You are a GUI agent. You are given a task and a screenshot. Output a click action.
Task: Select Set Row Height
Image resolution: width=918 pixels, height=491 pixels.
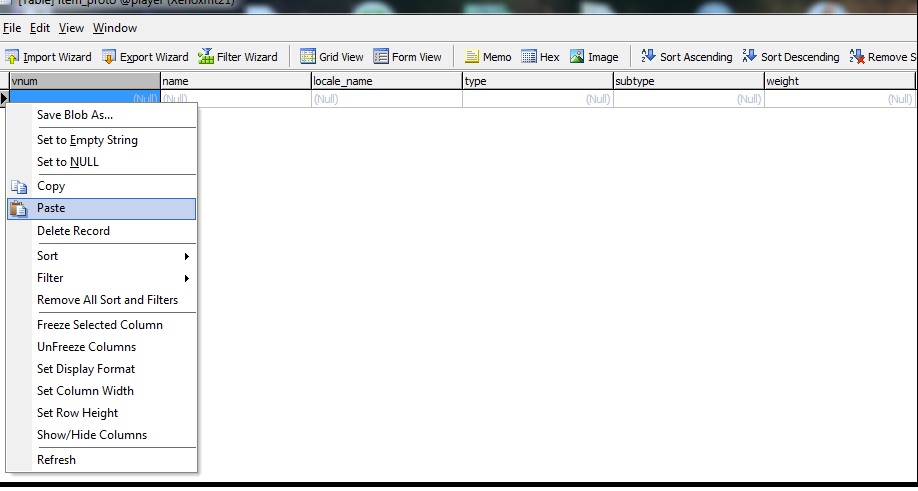pyautogui.click(x=101, y=413)
